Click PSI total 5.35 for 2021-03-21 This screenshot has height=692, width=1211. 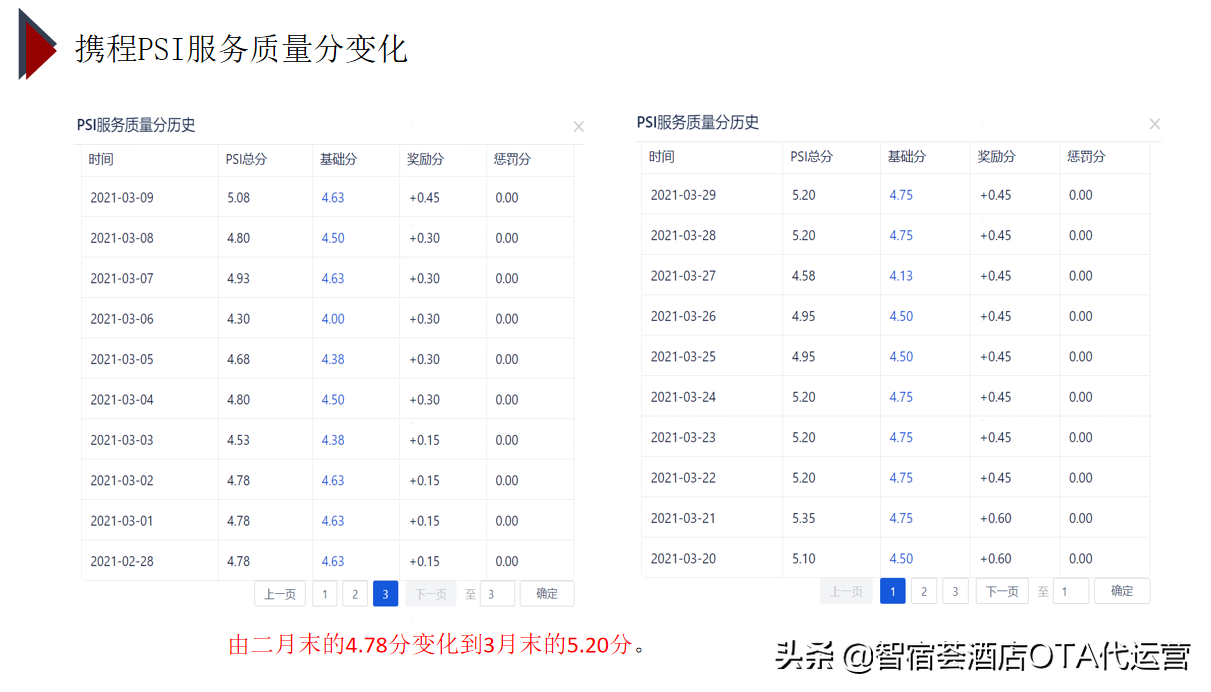tap(804, 518)
